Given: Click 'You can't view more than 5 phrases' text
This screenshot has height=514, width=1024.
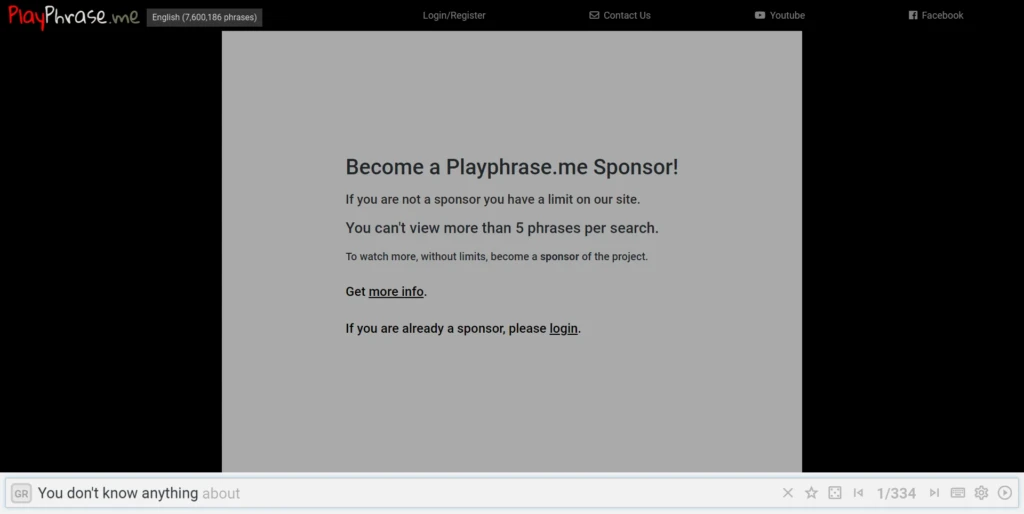Looking at the screenshot, I should point(502,228).
